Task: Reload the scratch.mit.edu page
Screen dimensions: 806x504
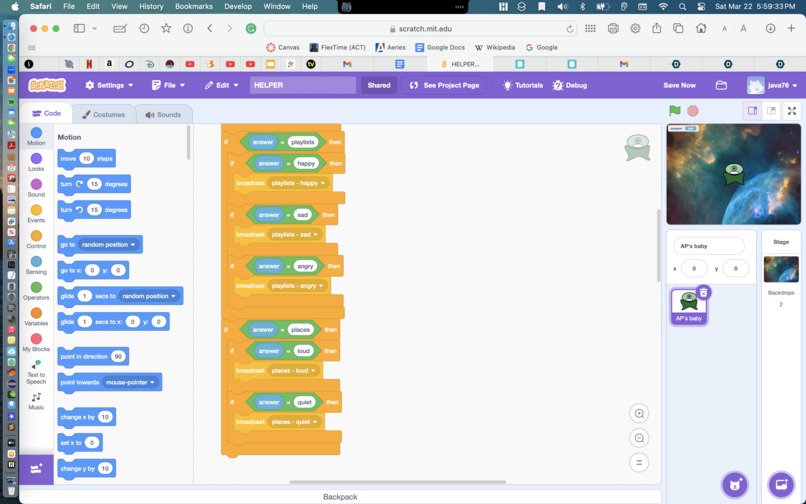Action: pos(570,29)
